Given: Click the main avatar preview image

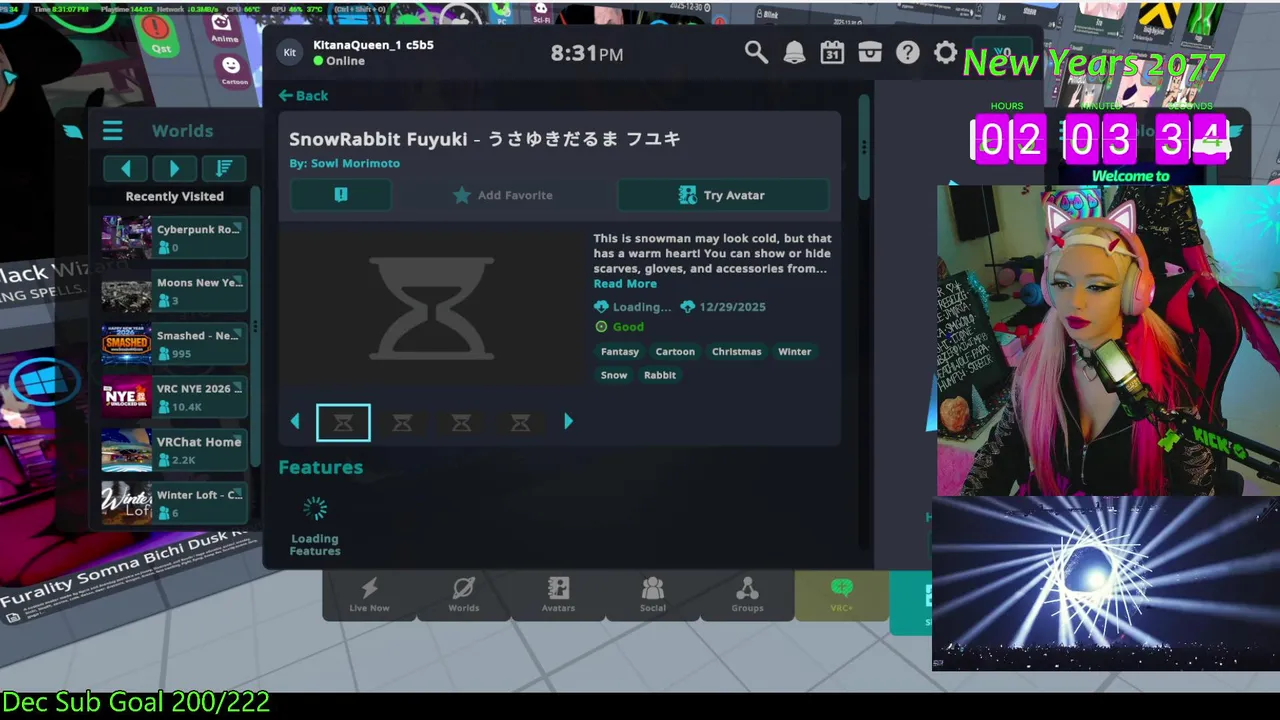Looking at the screenshot, I should [432, 307].
